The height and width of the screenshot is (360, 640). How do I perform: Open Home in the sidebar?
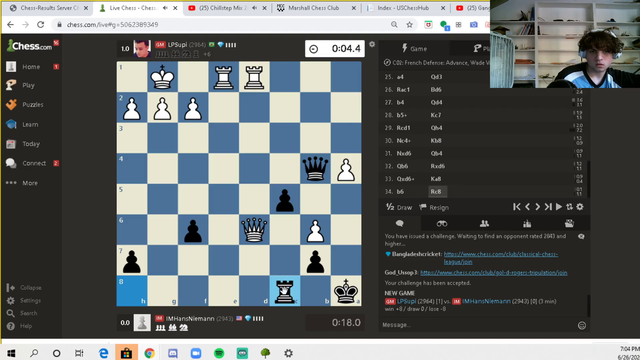pos(31,67)
